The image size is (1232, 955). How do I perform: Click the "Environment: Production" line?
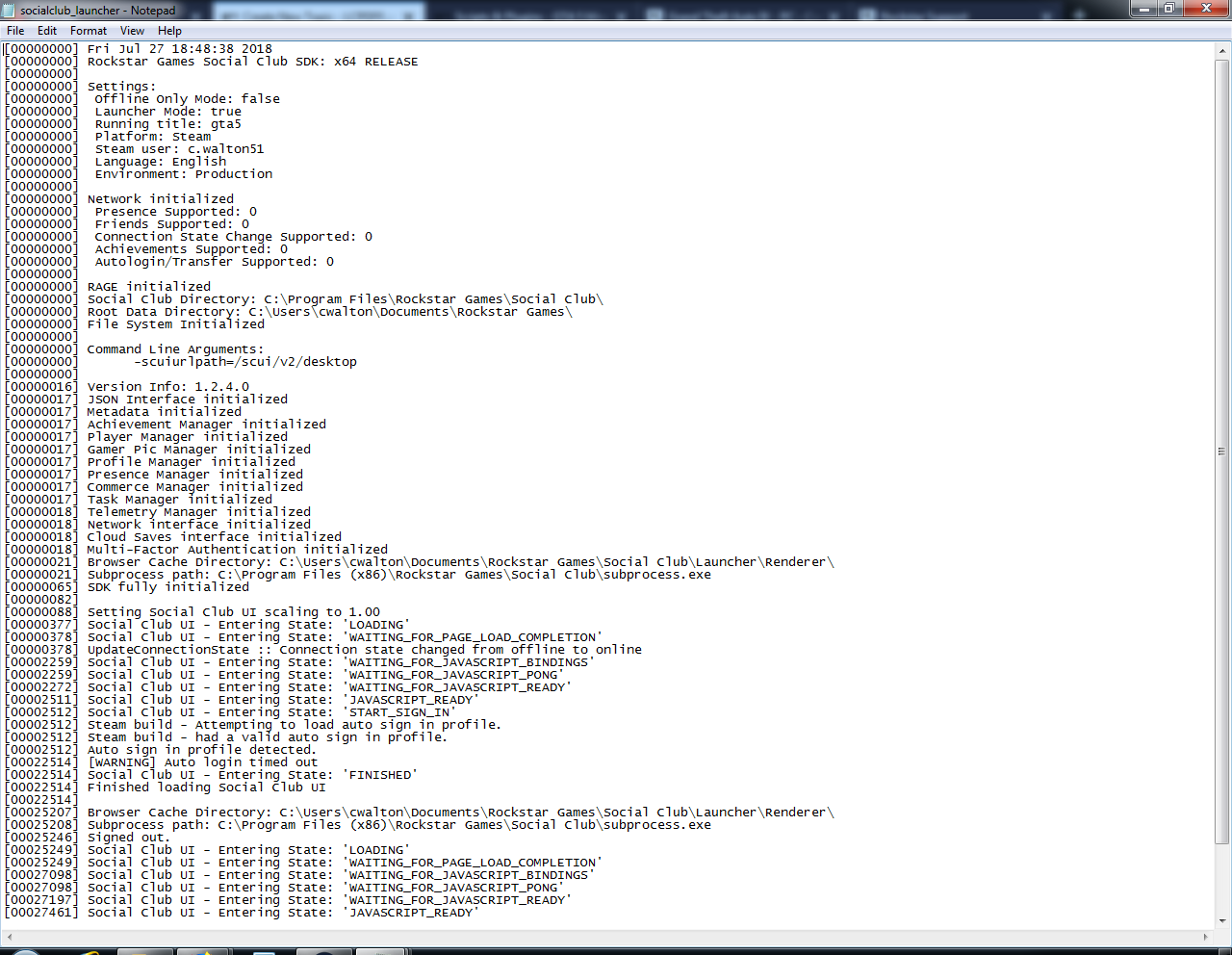tap(184, 174)
